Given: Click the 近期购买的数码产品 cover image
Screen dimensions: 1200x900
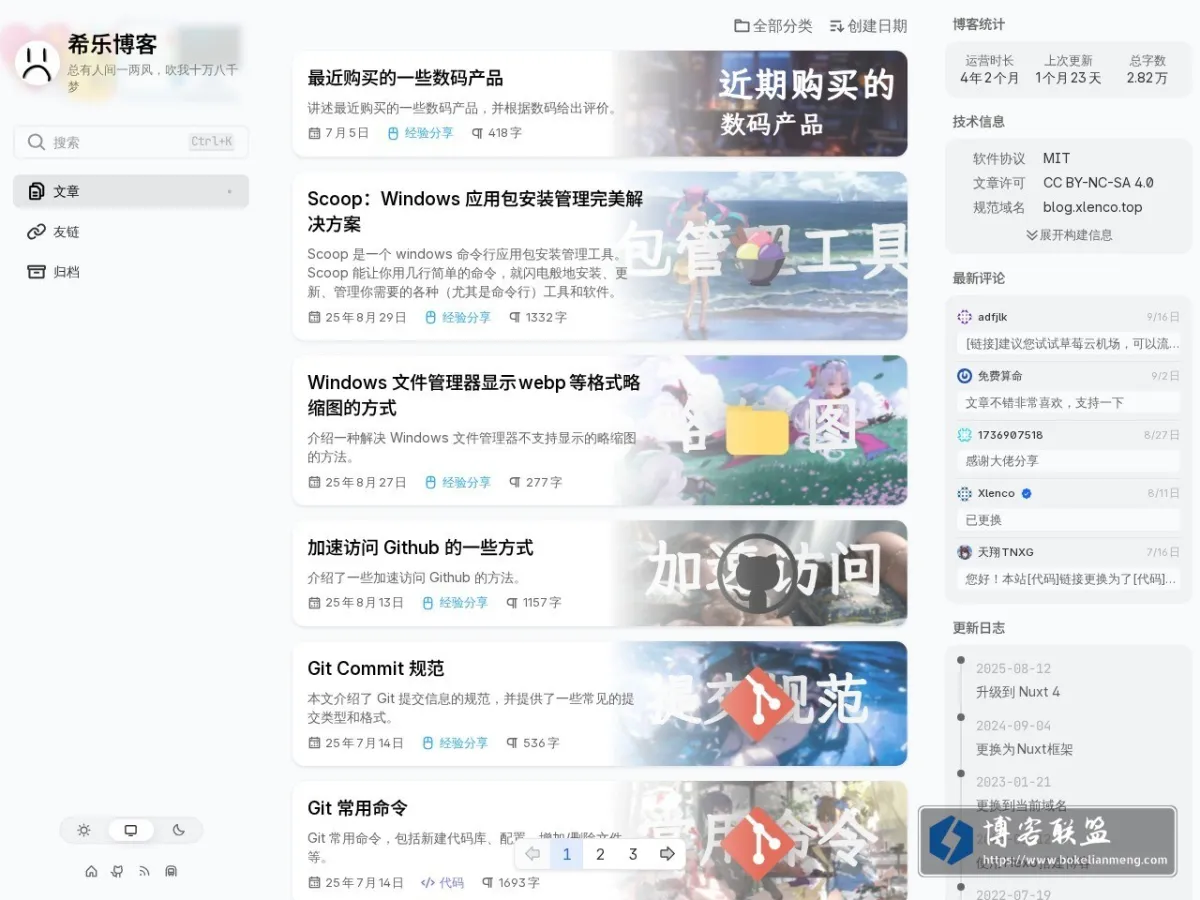Looking at the screenshot, I should tap(762, 104).
